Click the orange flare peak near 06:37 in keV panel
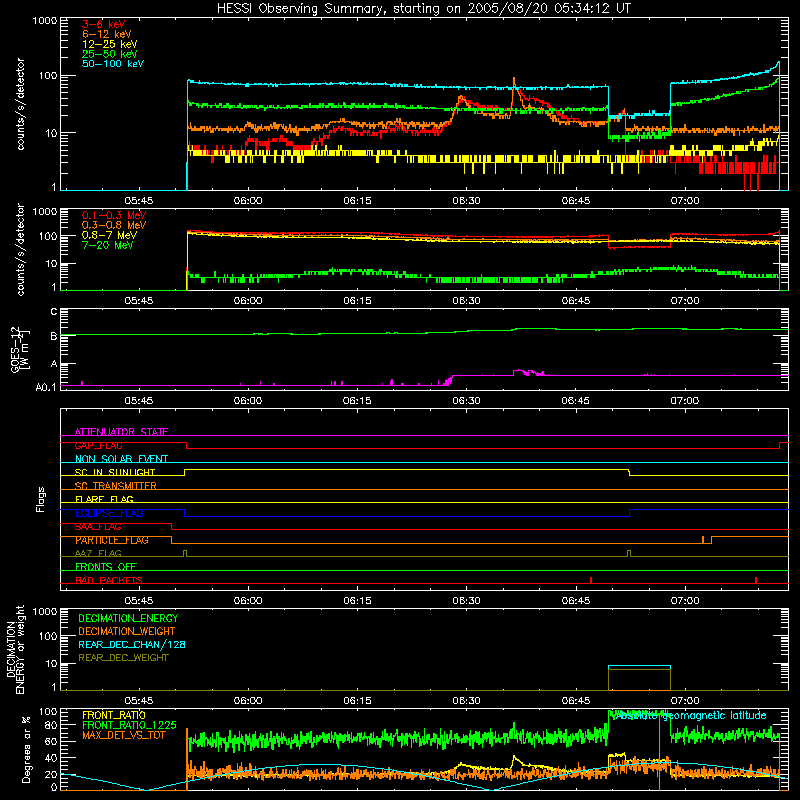 514,82
